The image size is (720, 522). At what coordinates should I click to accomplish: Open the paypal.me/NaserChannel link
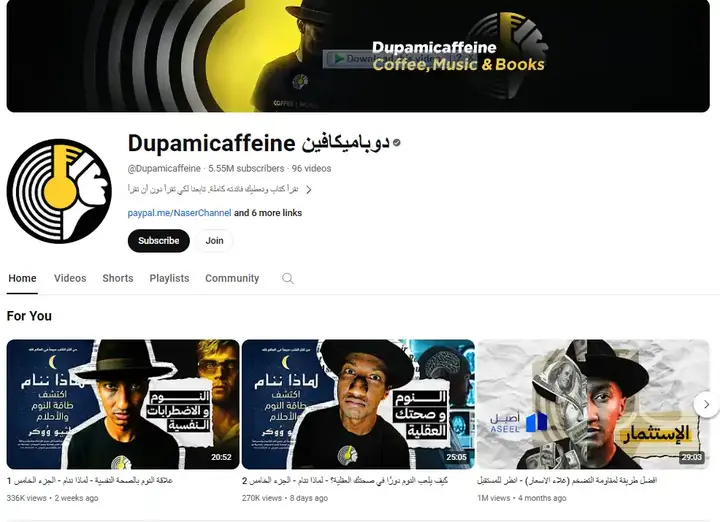179,213
